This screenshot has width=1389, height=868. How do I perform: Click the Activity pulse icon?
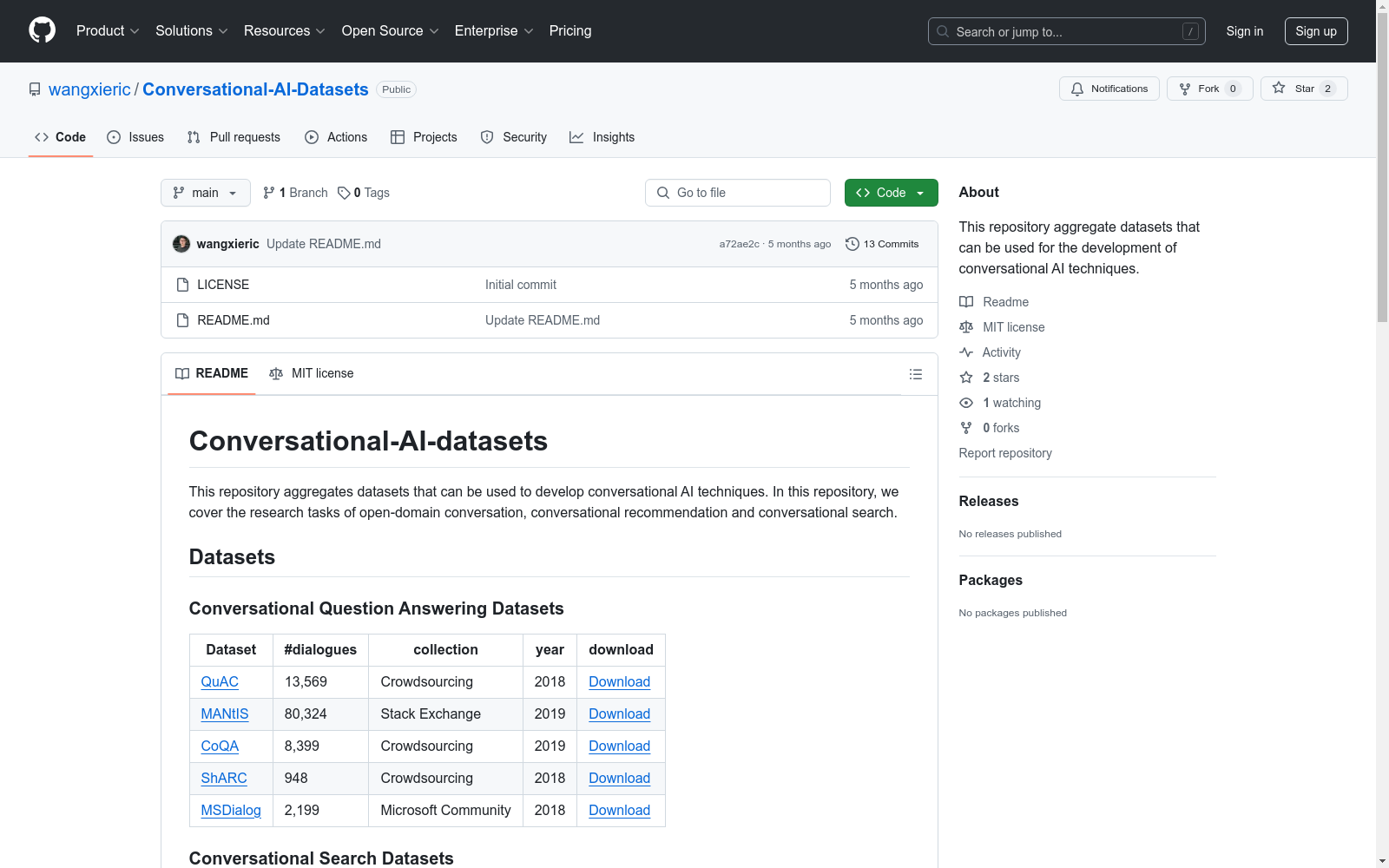click(x=966, y=352)
